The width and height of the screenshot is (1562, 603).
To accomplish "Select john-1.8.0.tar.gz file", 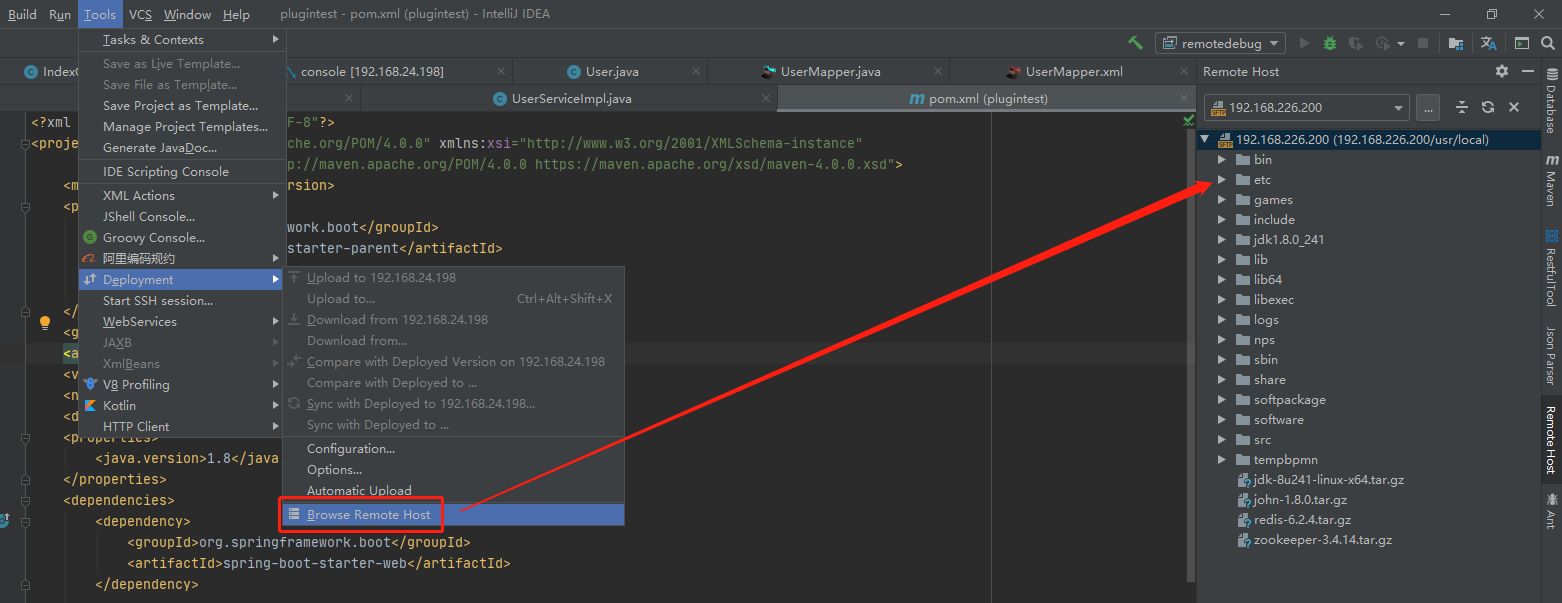I will 1300,499.
